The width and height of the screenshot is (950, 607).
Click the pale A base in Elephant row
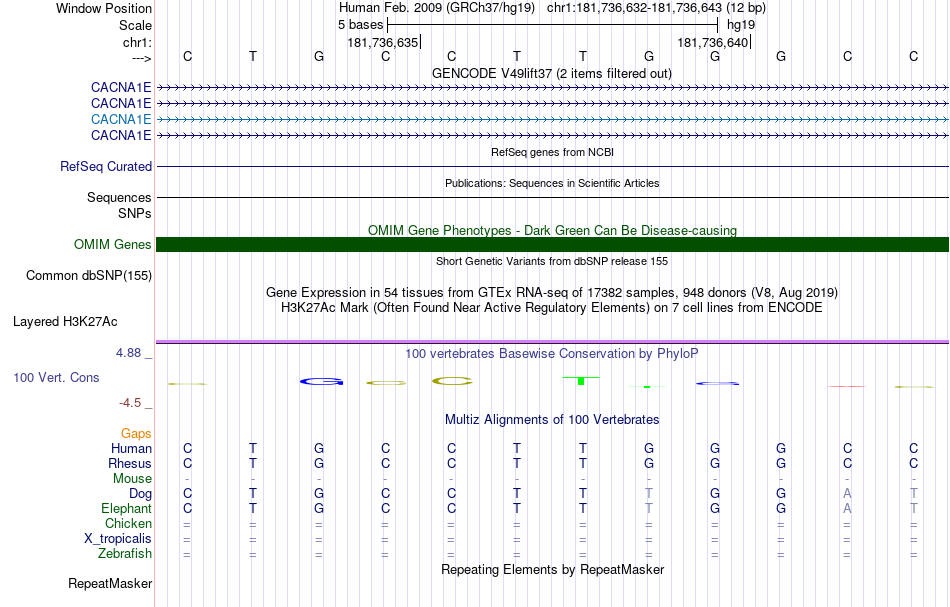click(847, 508)
